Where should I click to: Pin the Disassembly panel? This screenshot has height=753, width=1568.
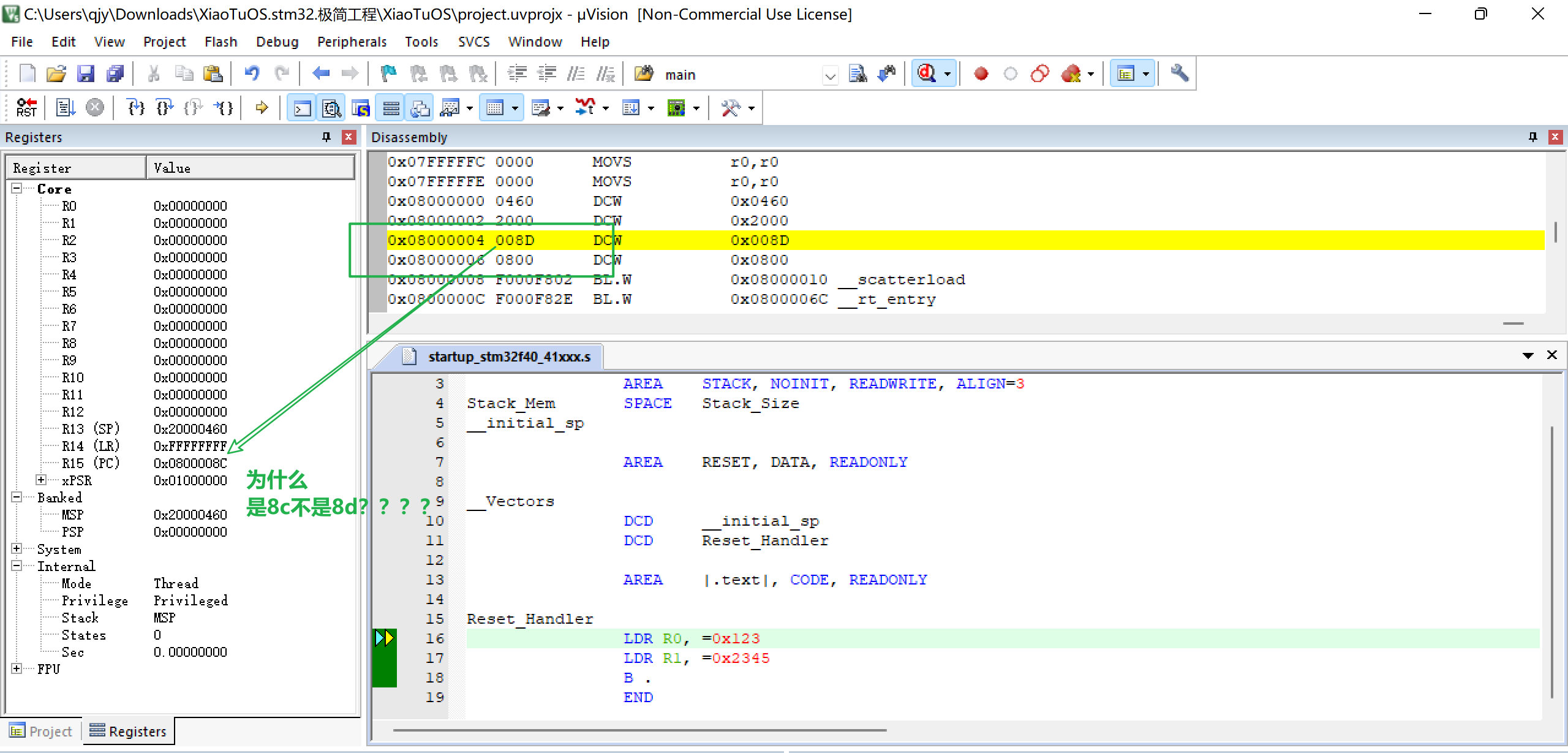coord(1533,137)
